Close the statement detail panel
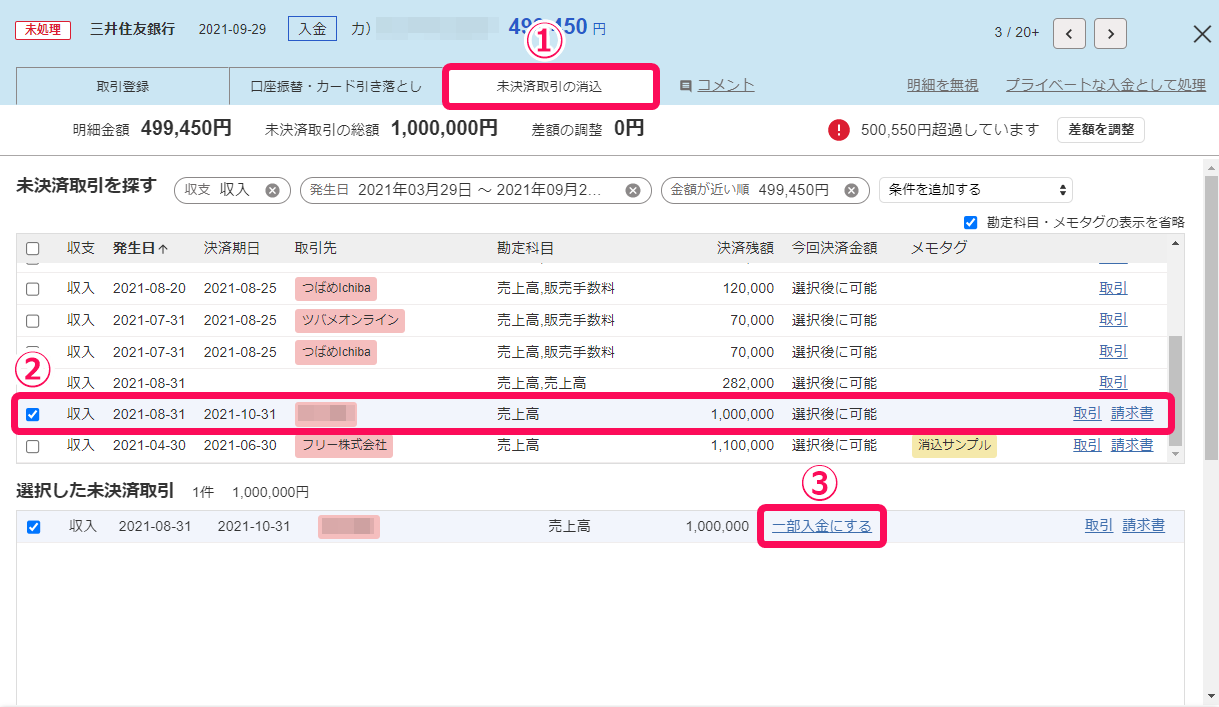This screenshot has width=1219, height=707. [x=1202, y=33]
